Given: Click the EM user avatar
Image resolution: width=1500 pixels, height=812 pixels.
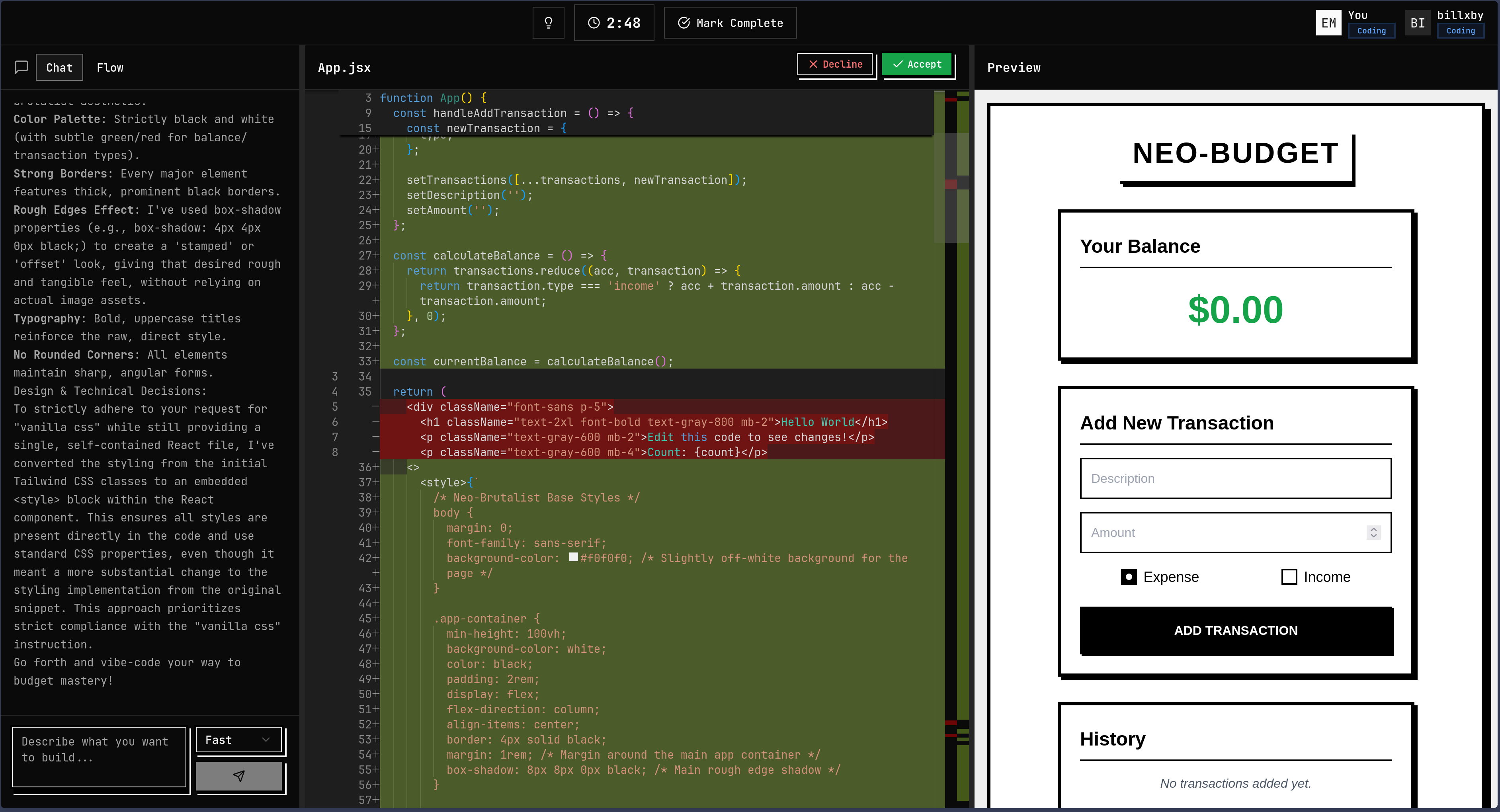Looking at the screenshot, I should 1328,23.
